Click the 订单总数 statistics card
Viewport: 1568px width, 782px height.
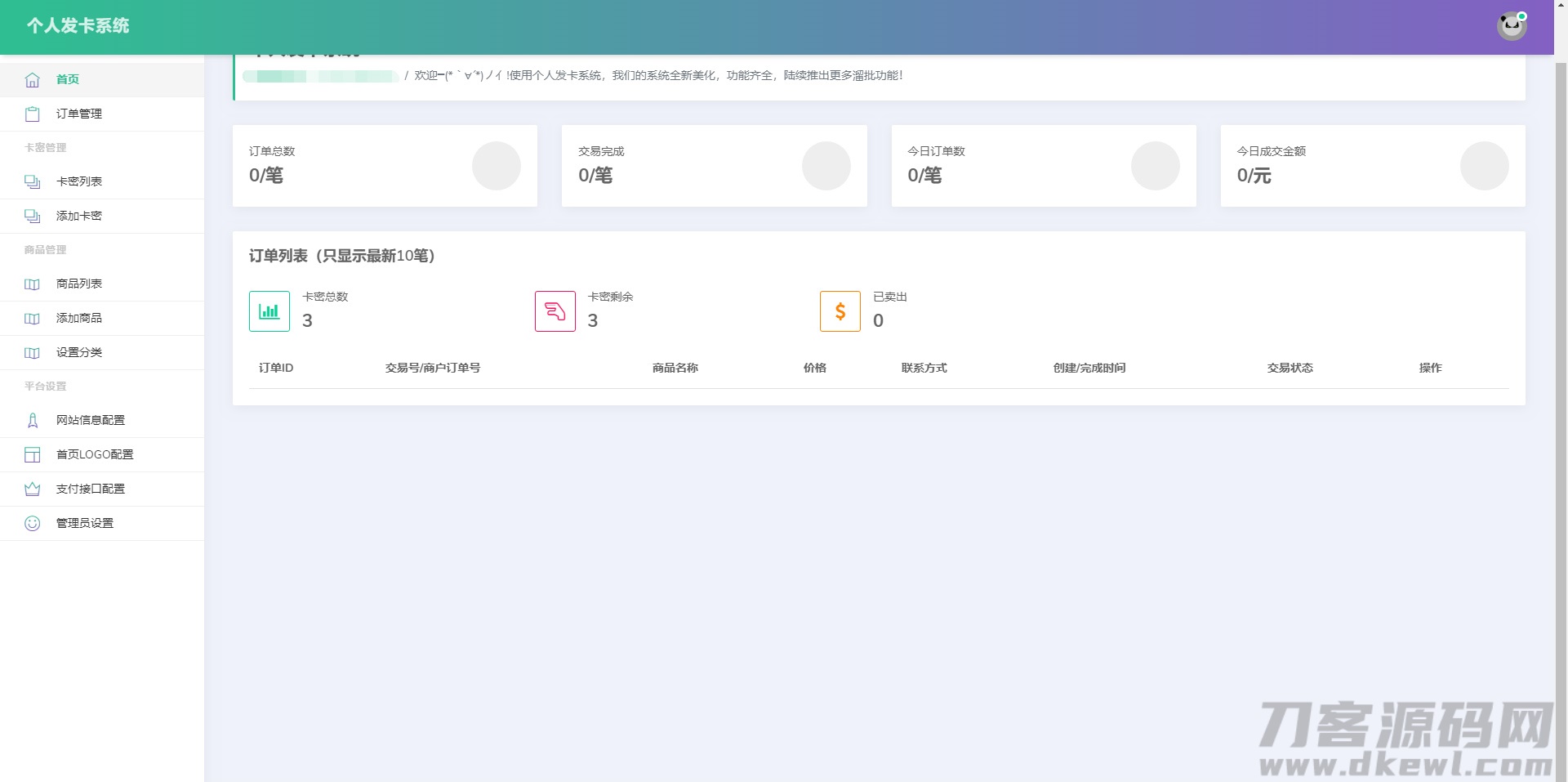(385, 165)
